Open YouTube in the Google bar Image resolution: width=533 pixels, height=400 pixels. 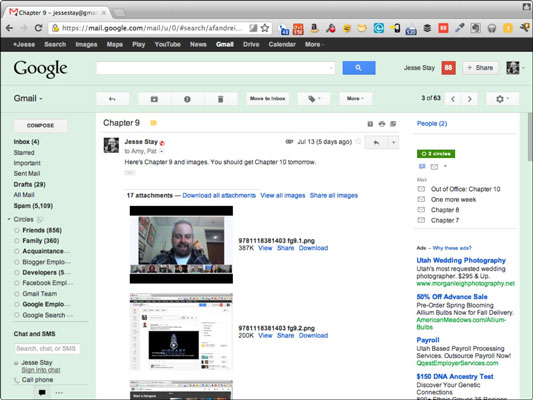168,45
